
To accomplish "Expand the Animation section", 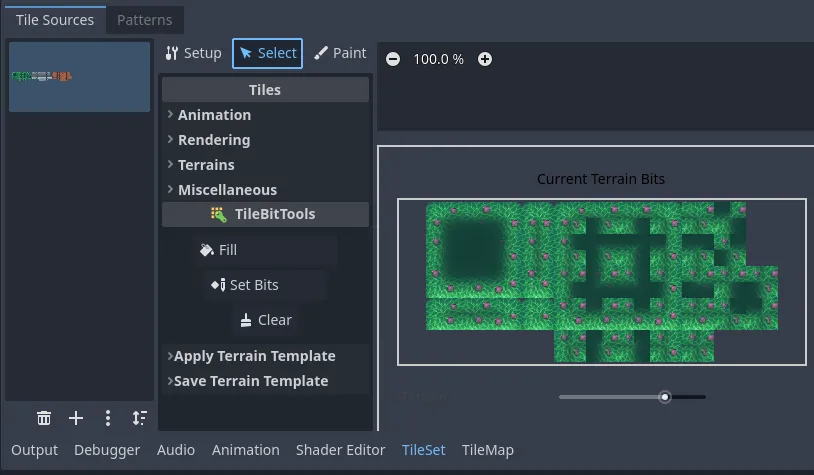I will pyautogui.click(x=265, y=115).
